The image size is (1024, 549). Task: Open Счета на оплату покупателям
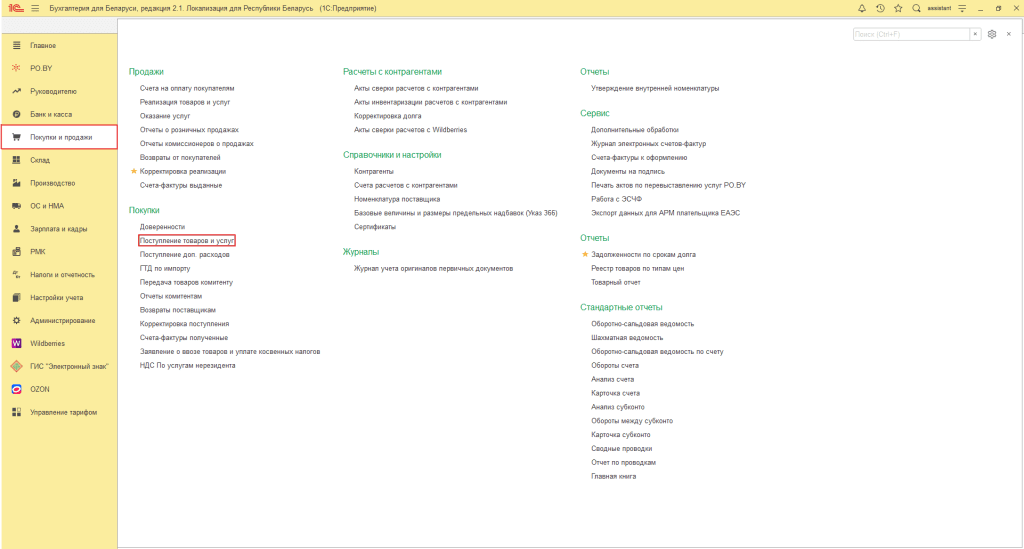(x=187, y=88)
